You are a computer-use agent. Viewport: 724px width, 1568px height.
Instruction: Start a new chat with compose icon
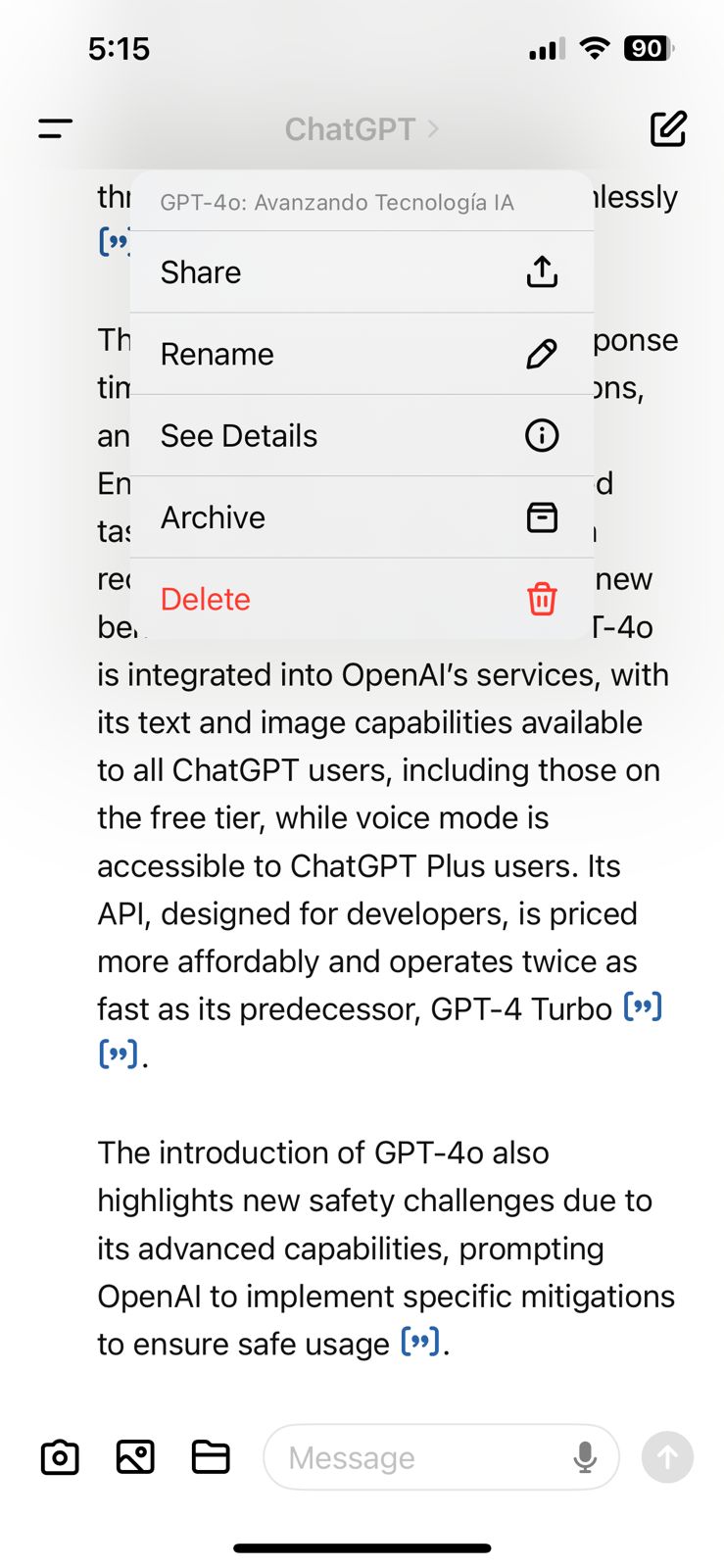(668, 128)
